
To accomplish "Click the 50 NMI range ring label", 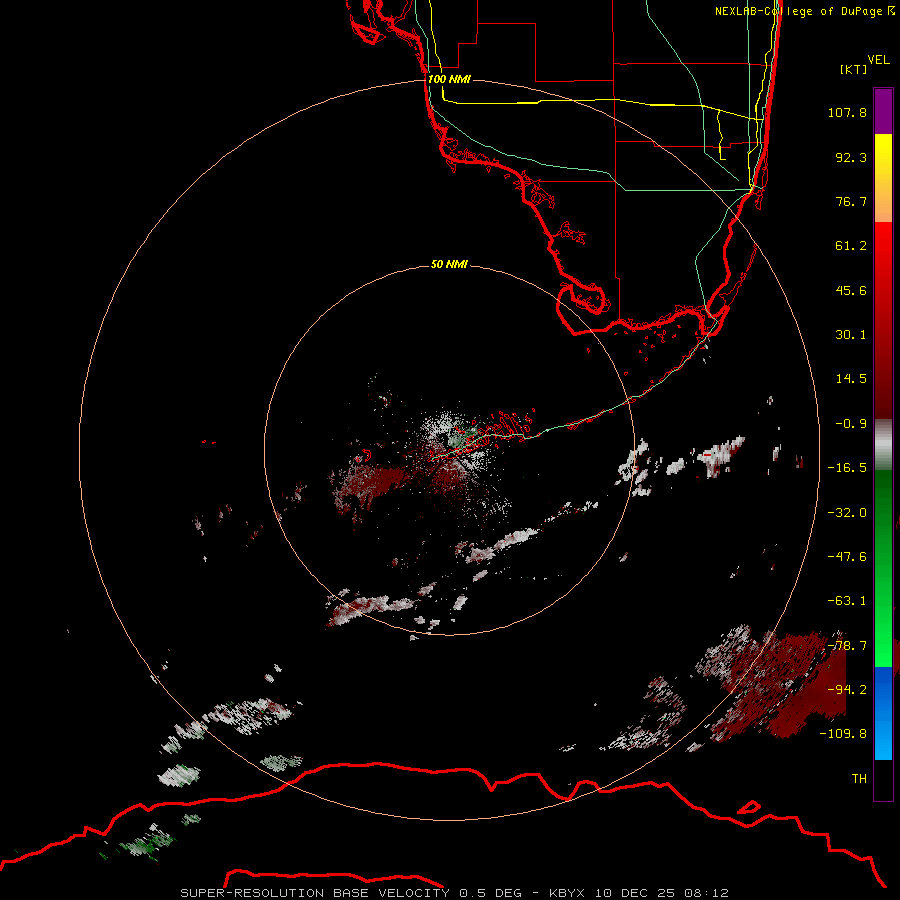I will coord(449,265).
